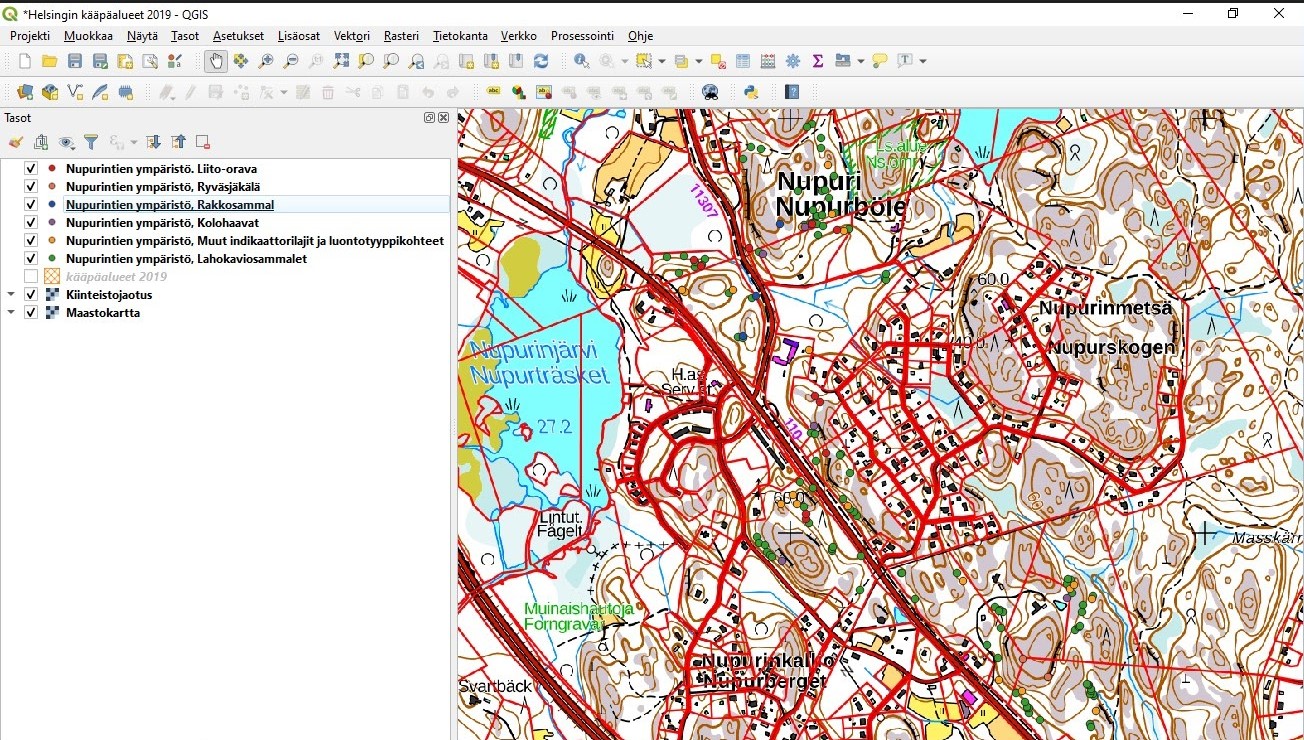Remove selected layer icon in Tasot panel
The image size is (1304, 740).
click(x=203, y=142)
